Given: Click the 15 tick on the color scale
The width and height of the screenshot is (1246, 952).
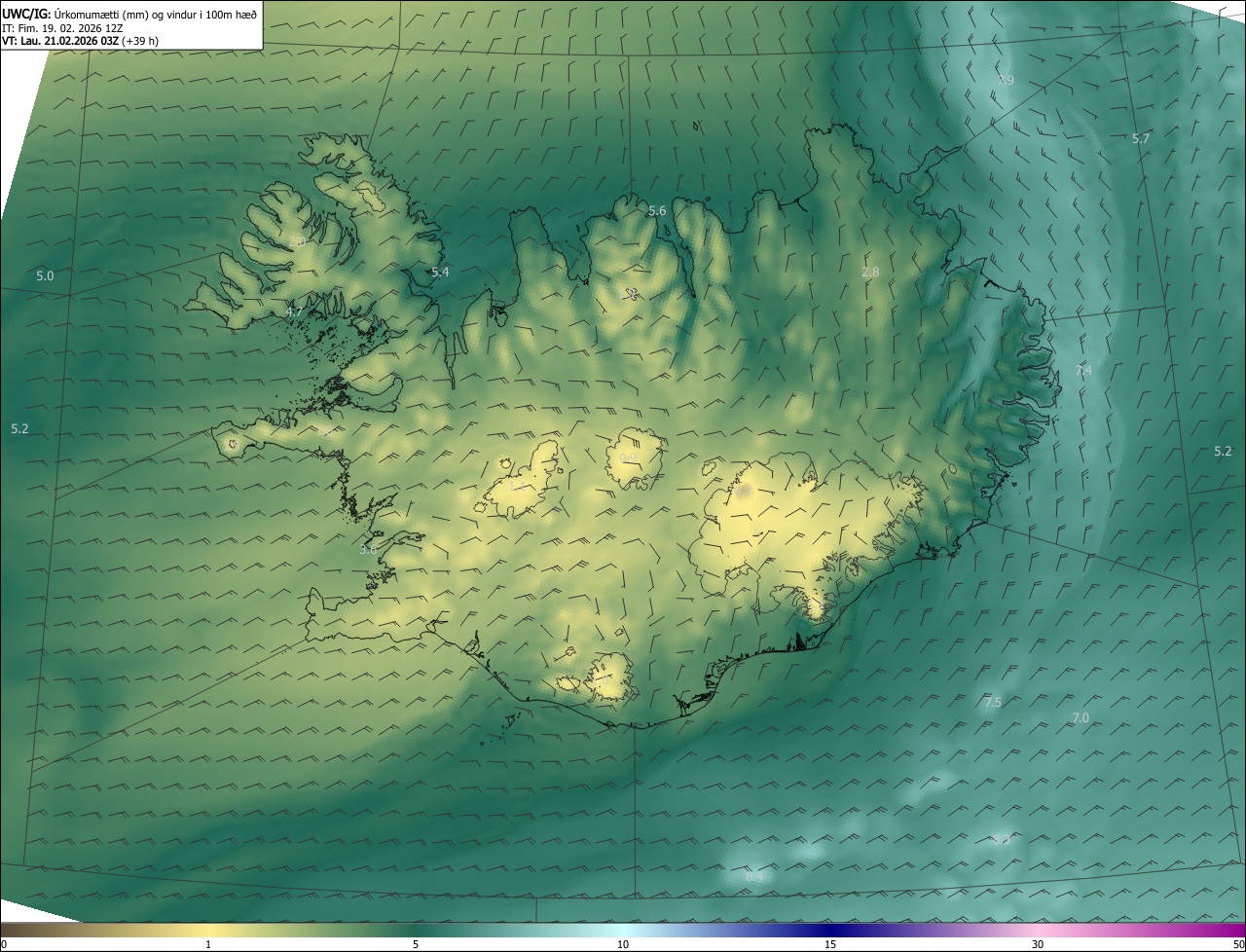Looking at the screenshot, I should point(830,944).
